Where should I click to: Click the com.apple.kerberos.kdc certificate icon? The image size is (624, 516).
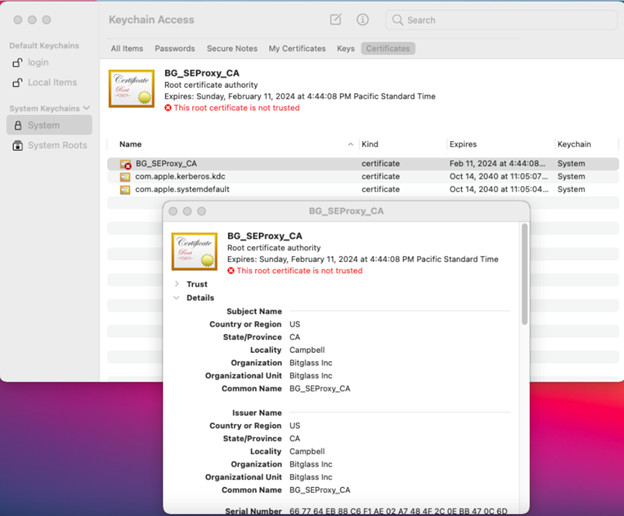126,177
